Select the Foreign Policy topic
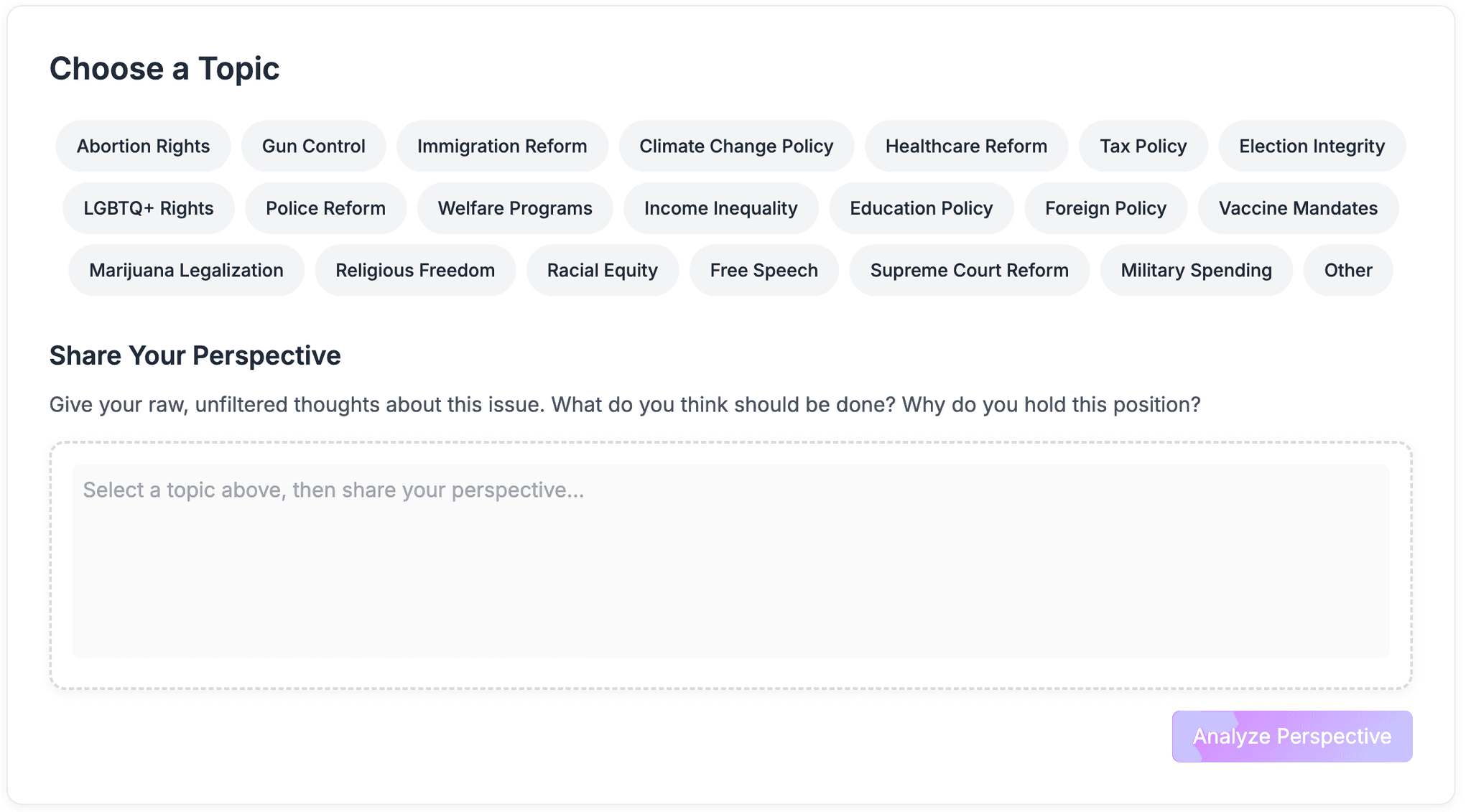This screenshot has width=1471, height=812. (x=1105, y=208)
